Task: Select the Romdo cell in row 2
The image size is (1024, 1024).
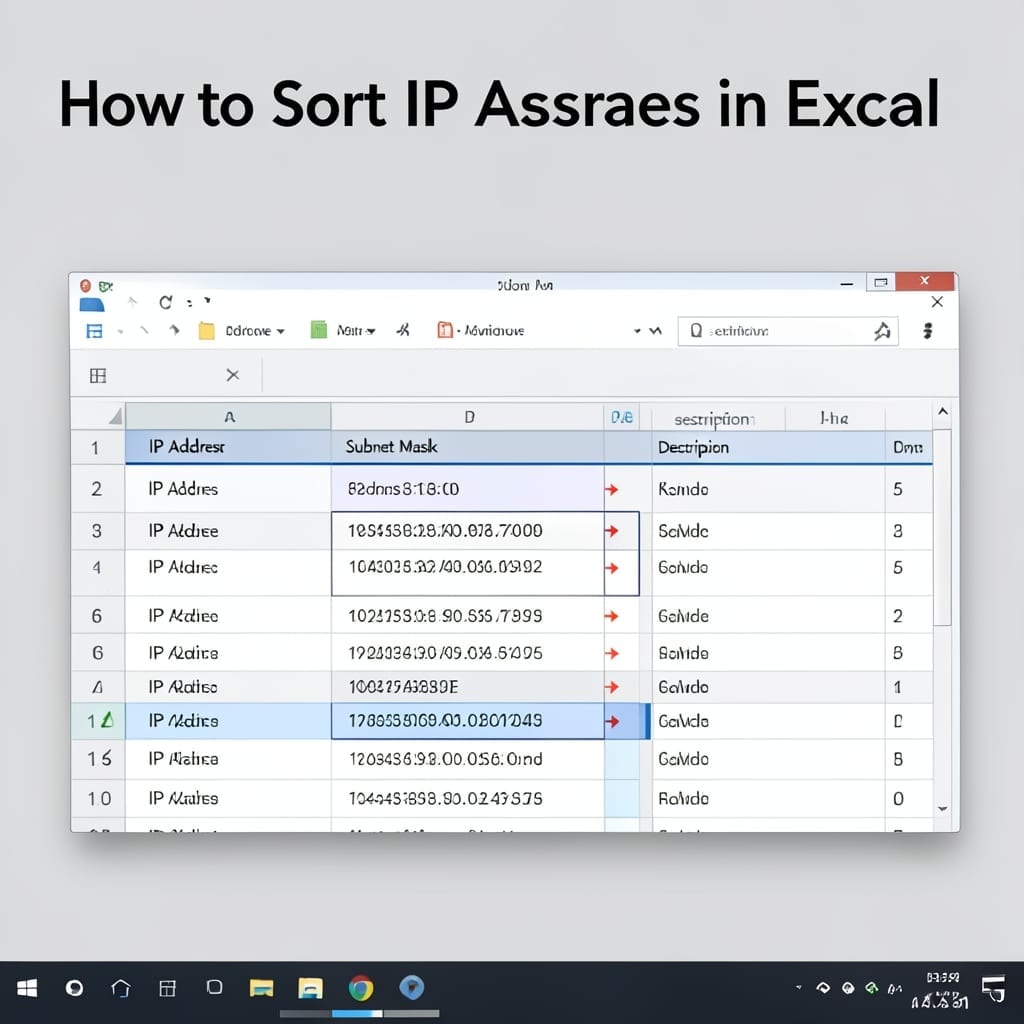Action: tap(769, 488)
